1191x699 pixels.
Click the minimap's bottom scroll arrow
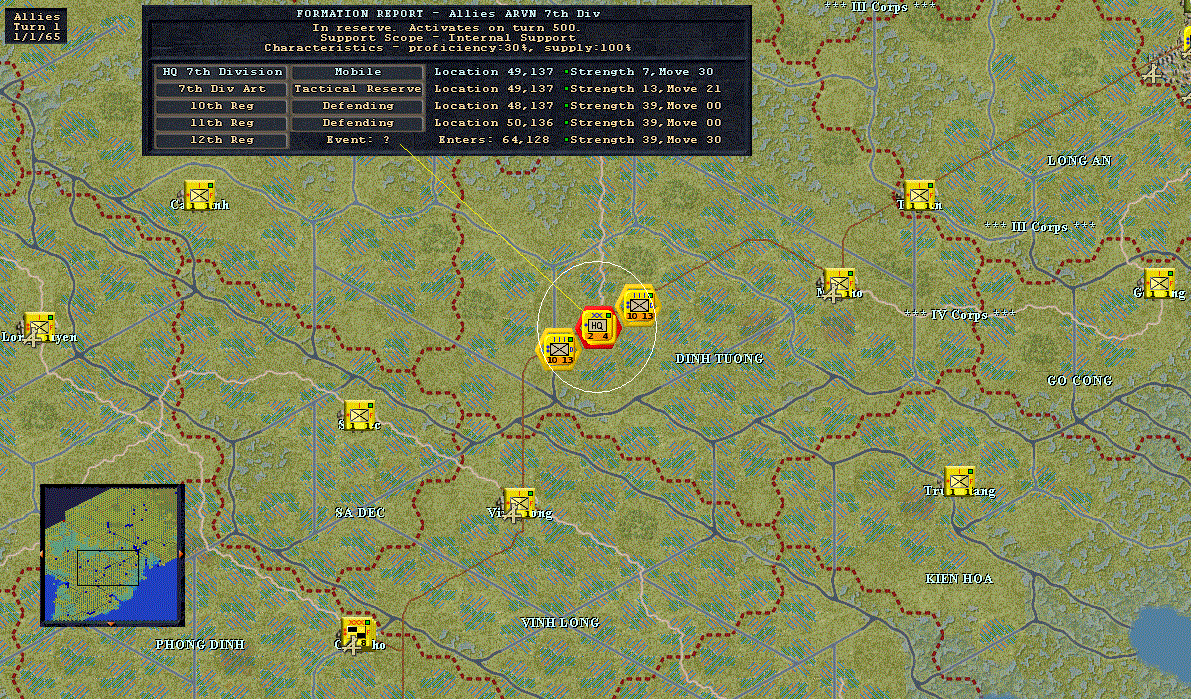[x=111, y=624]
